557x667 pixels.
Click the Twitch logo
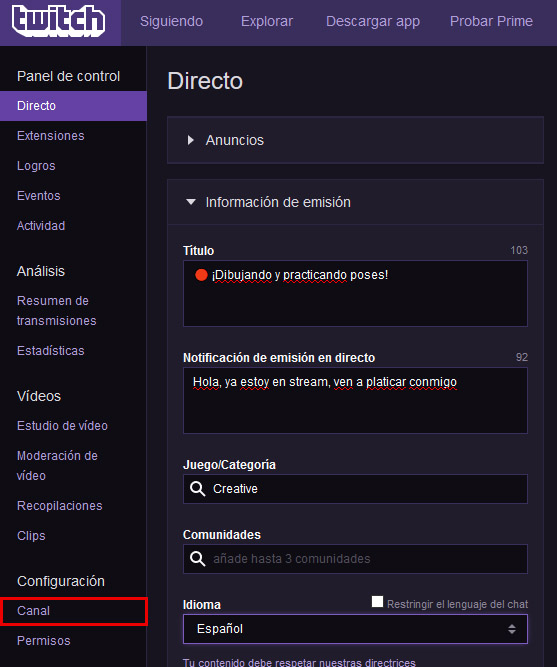click(59, 21)
